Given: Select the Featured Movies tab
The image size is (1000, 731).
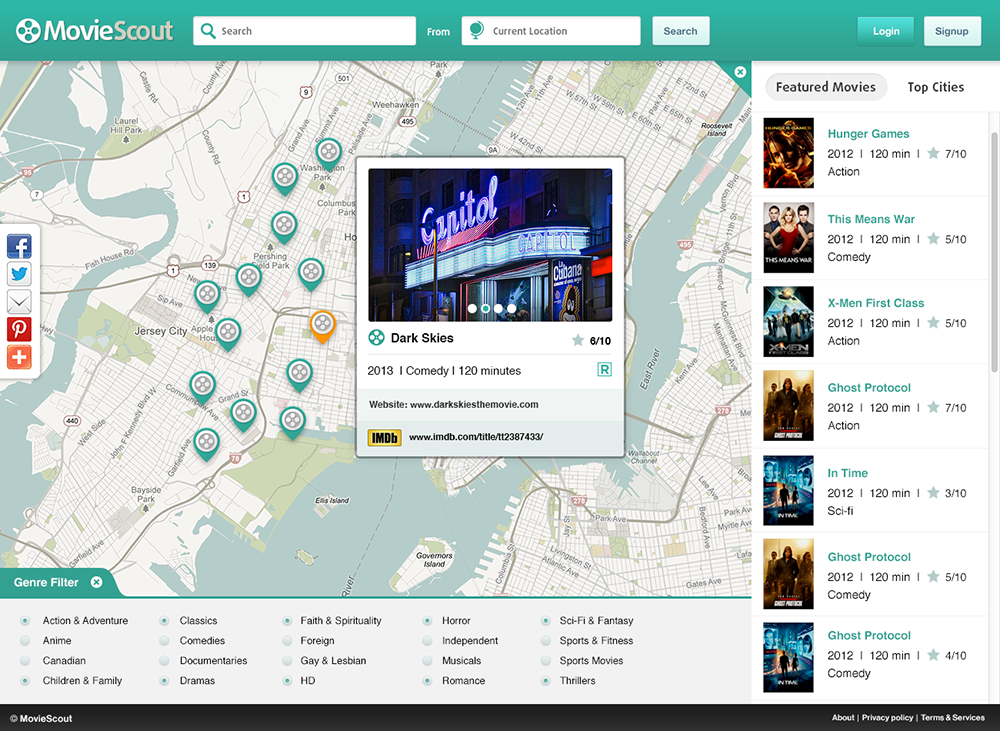Looking at the screenshot, I should [x=825, y=87].
